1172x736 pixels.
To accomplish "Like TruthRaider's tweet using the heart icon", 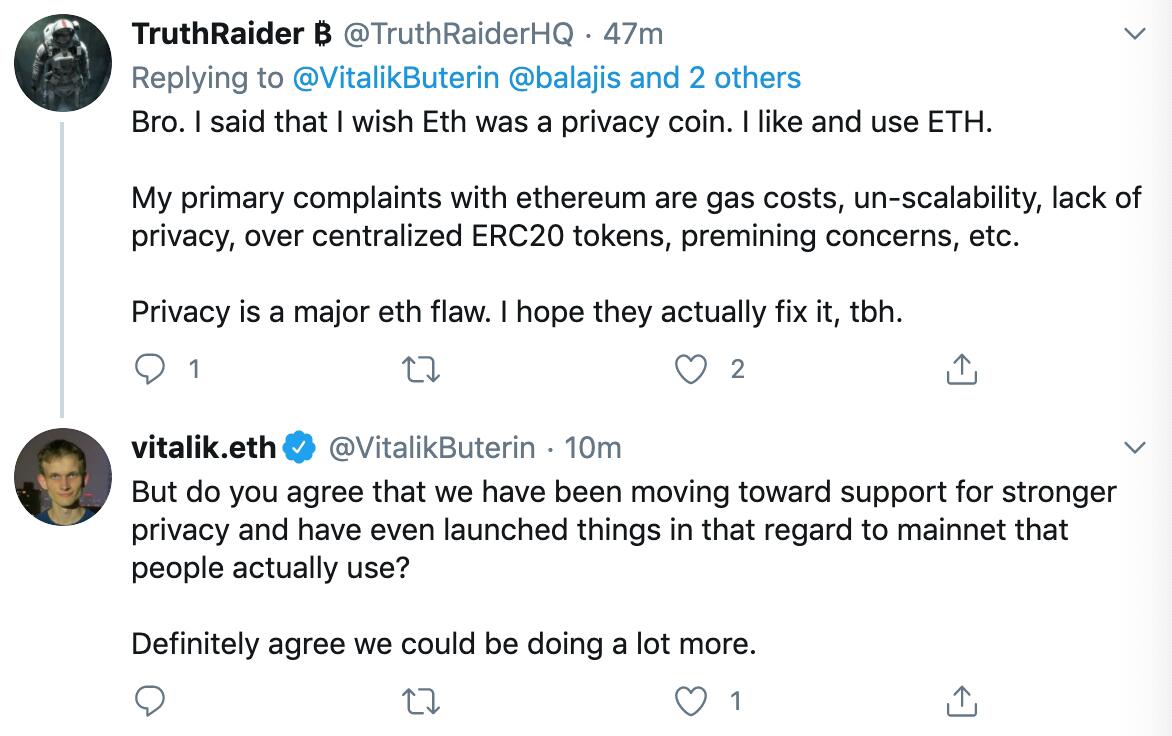I will [690, 368].
